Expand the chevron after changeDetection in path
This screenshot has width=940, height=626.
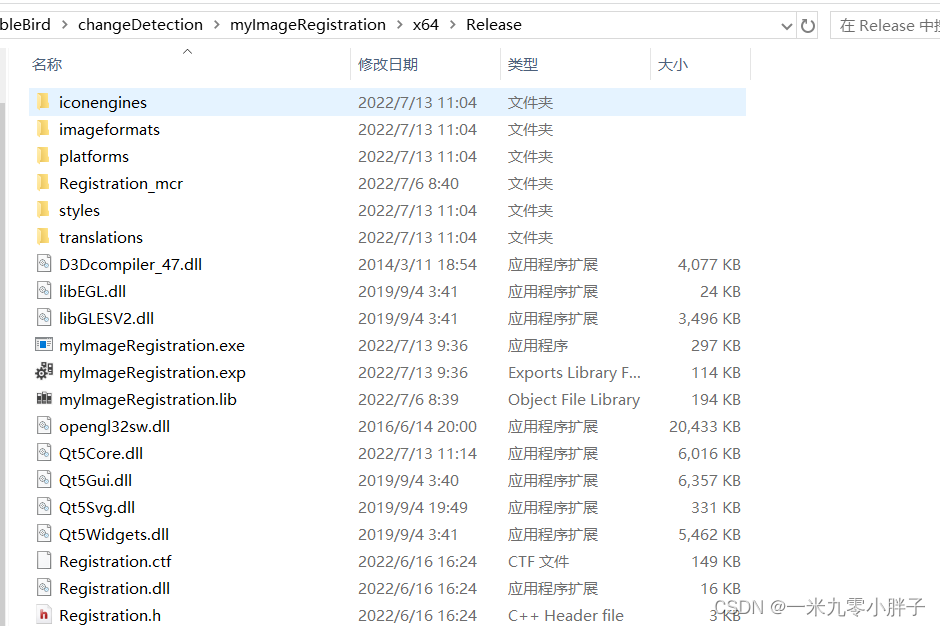coord(216,25)
